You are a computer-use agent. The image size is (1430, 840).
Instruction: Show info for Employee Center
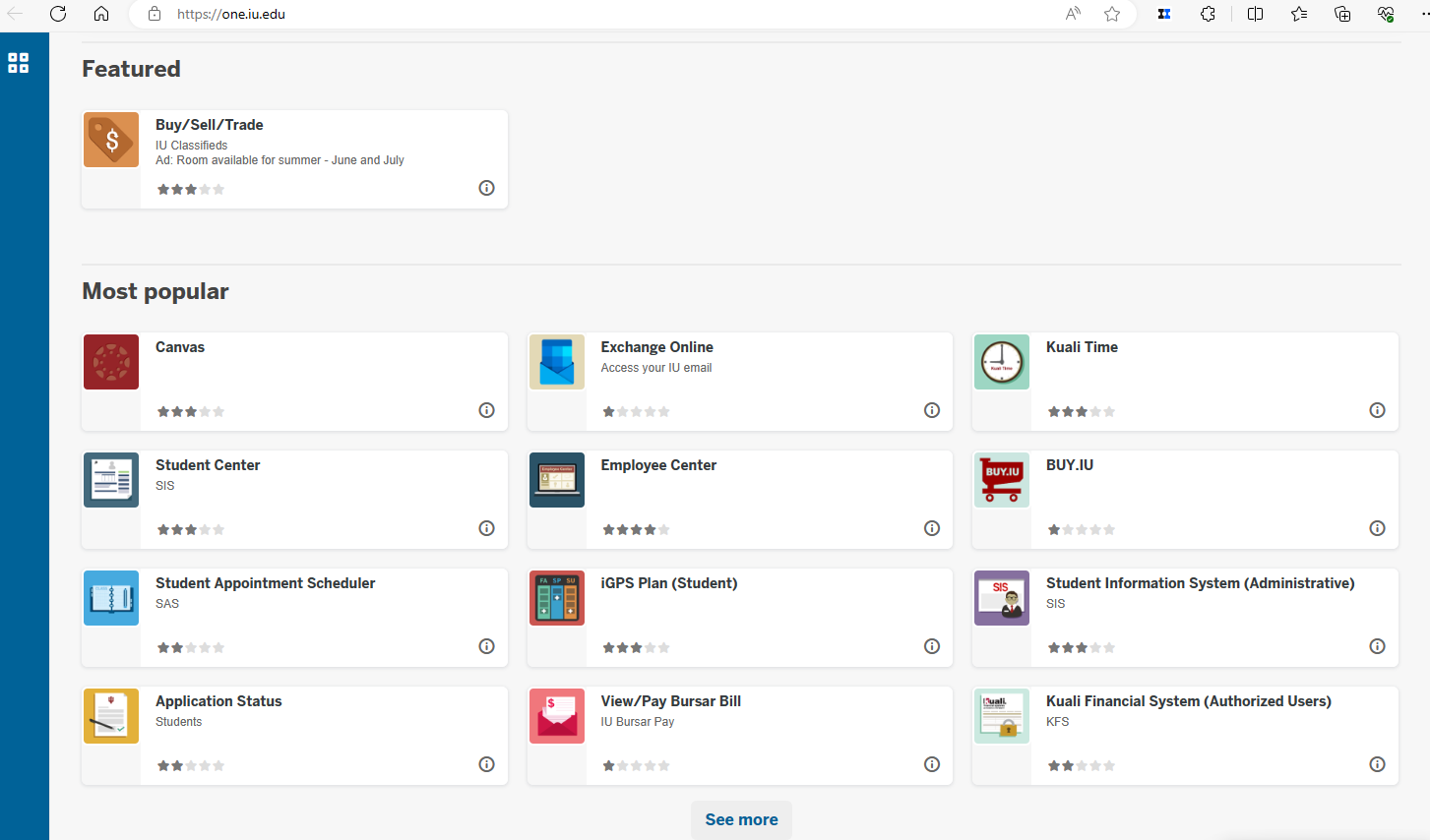click(x=932, y=528)
